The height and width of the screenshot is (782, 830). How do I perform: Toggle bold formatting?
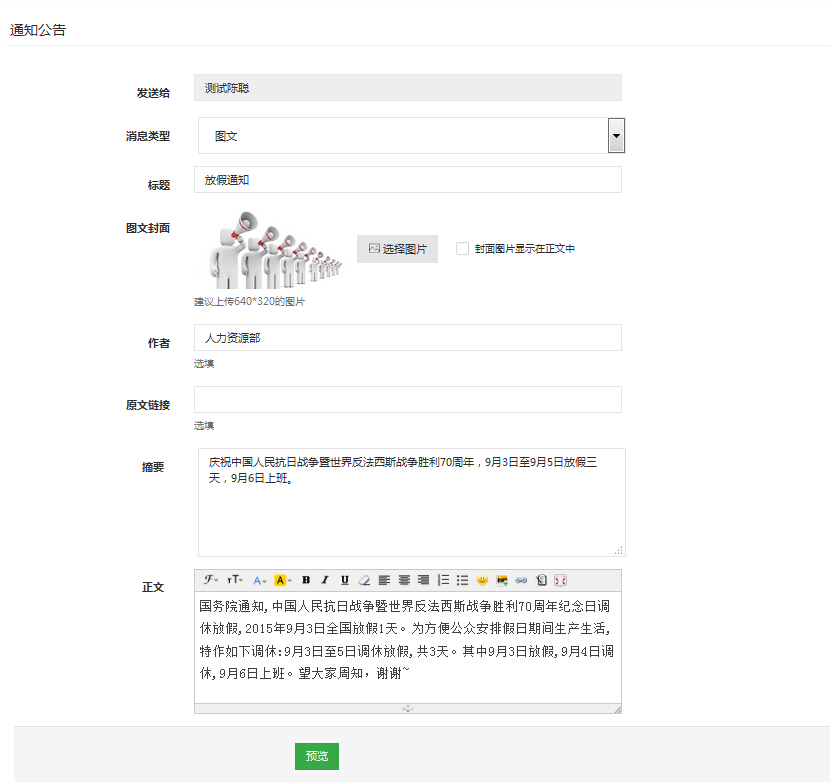(306, 580)
